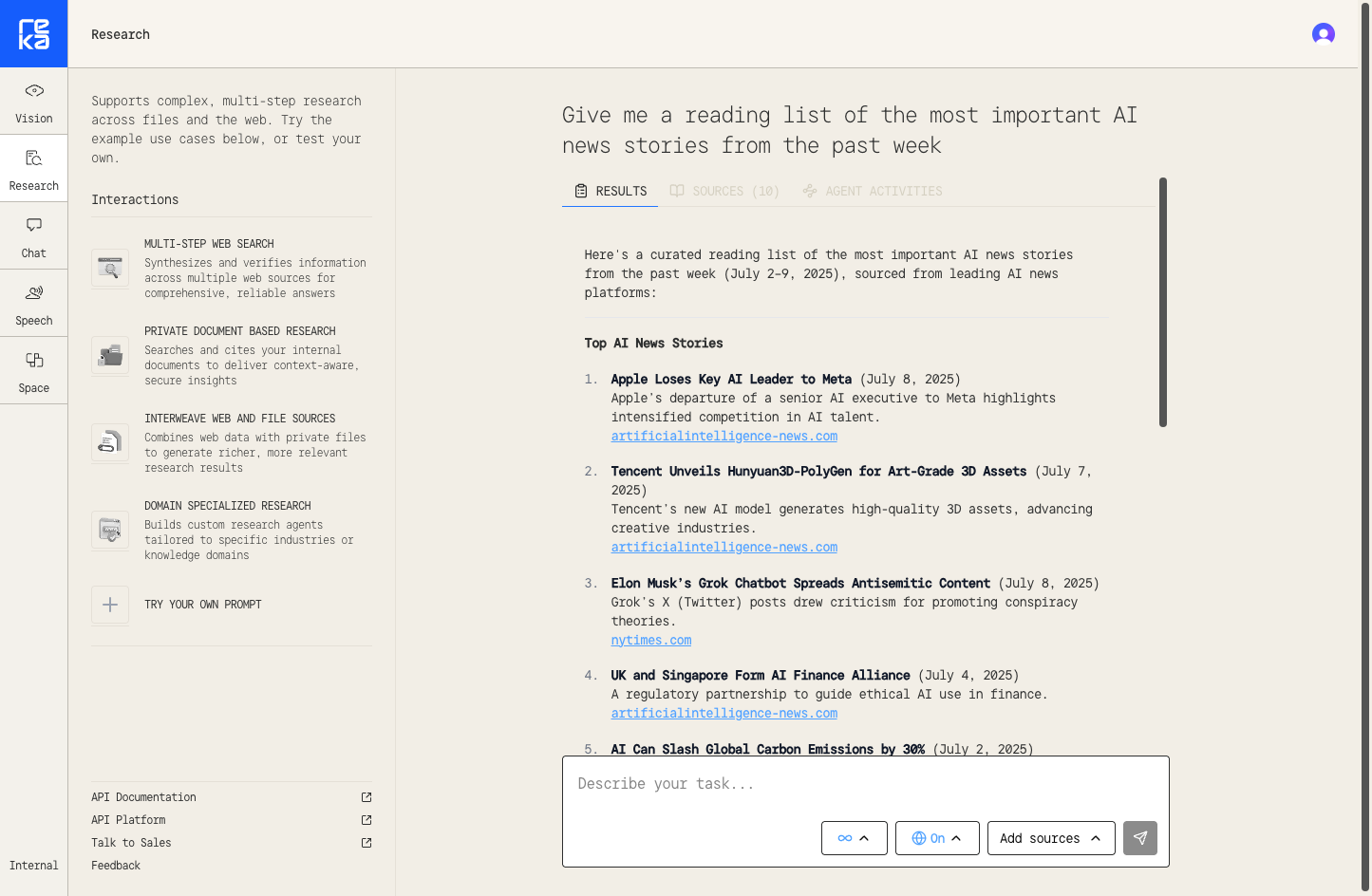
Task: Open the source link under Apple Loses Key AI Leader
Action: (724, 437)
